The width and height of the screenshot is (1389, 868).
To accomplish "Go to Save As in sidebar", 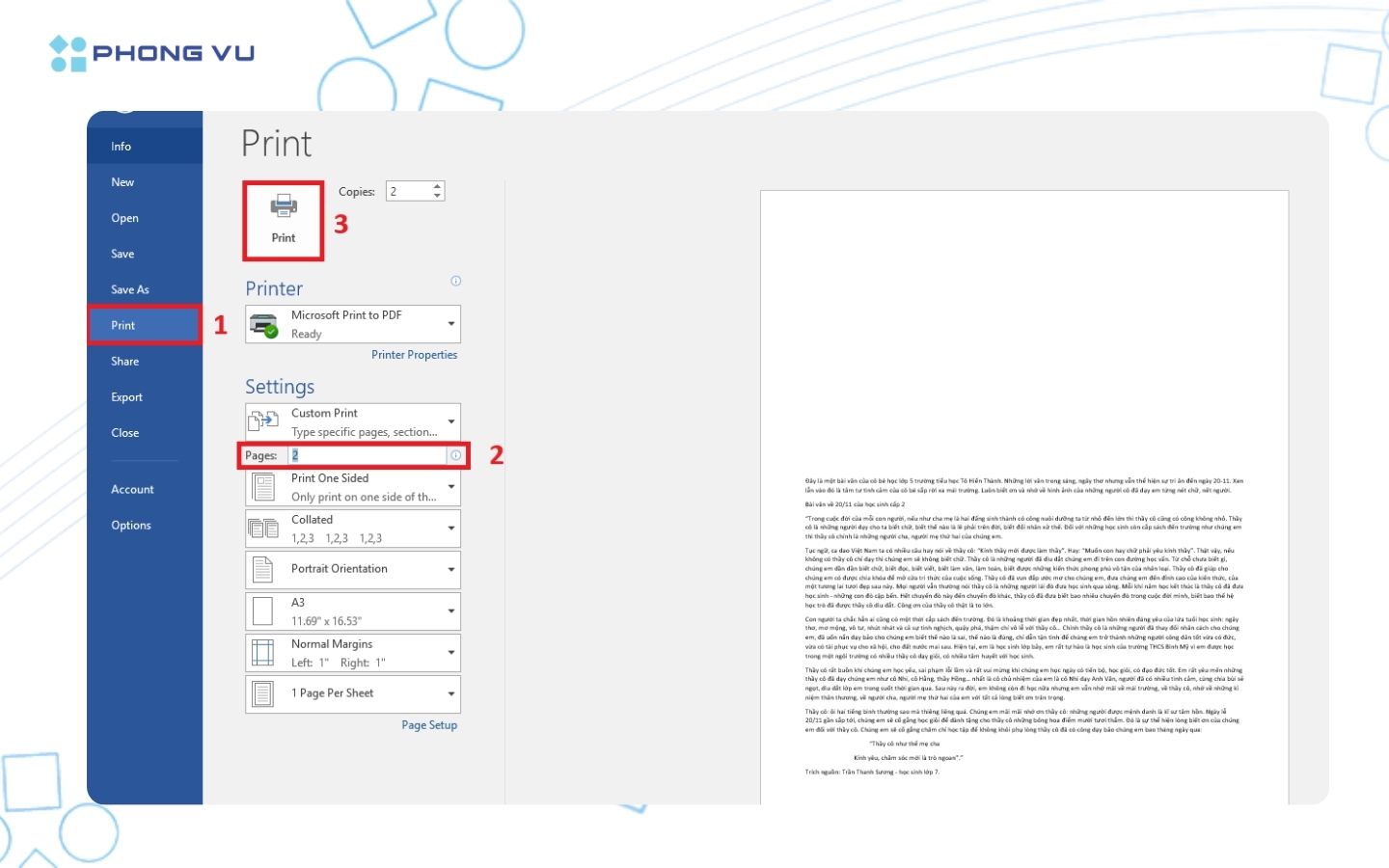I will 130,289.
